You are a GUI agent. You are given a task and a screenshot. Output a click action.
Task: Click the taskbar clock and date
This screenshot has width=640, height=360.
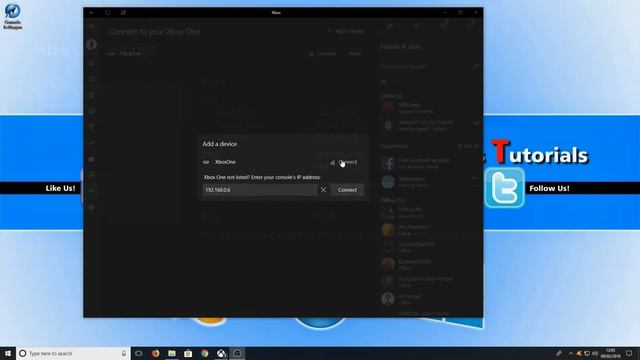[611, 353]
